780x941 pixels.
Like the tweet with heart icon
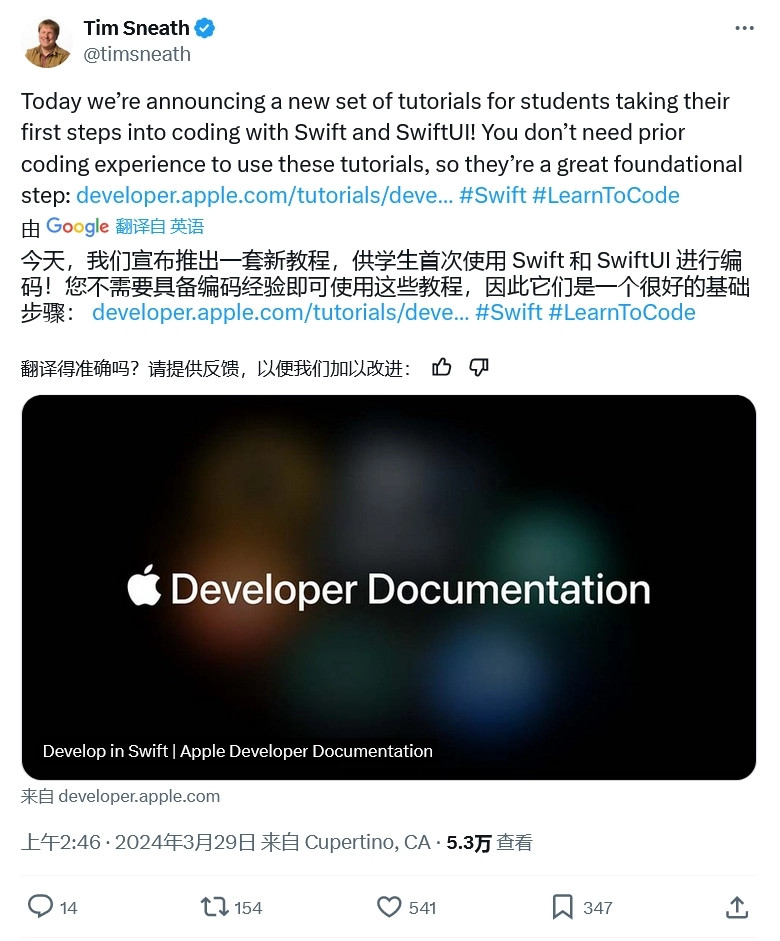coord(389,907)
